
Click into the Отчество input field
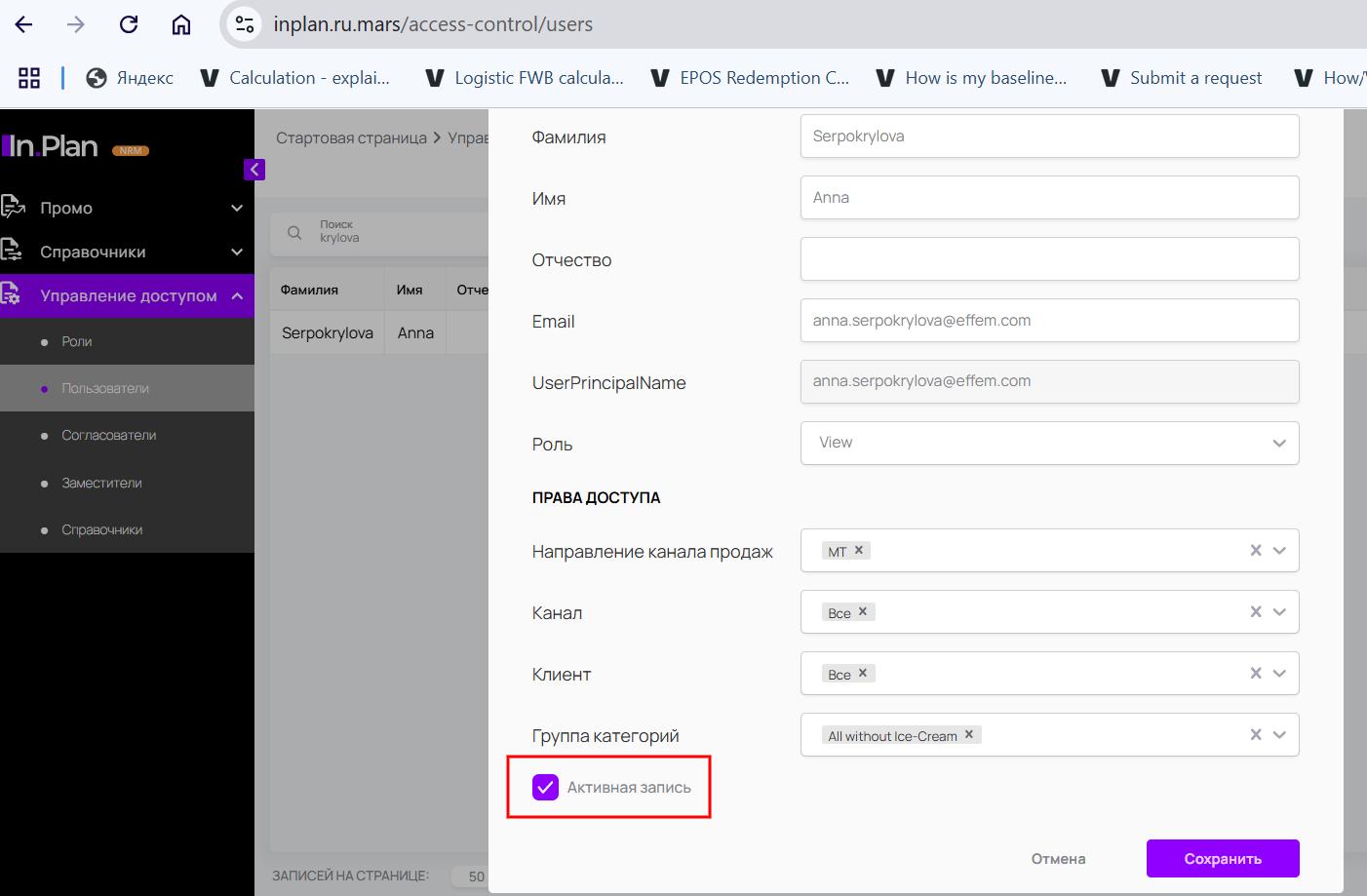click(1049, 259)
